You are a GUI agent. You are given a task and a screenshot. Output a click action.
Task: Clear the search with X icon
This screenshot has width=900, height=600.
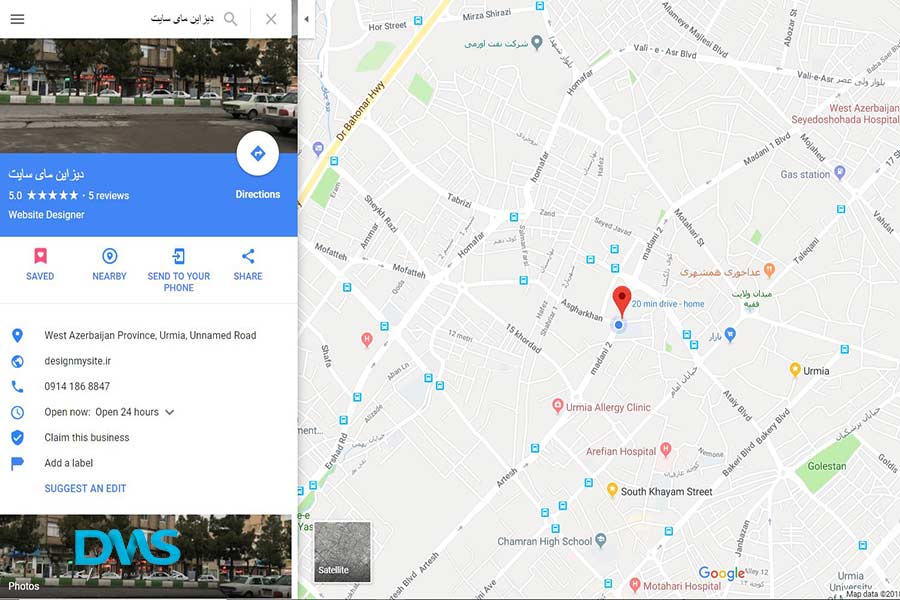click(271, 19)
